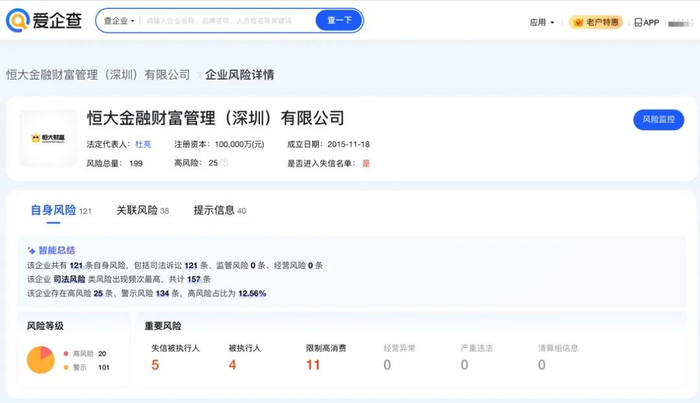Click 经营异常 count 0
The width and height of the screenshot is (700, 403).
pyautogui.click(x=387, y=365)
